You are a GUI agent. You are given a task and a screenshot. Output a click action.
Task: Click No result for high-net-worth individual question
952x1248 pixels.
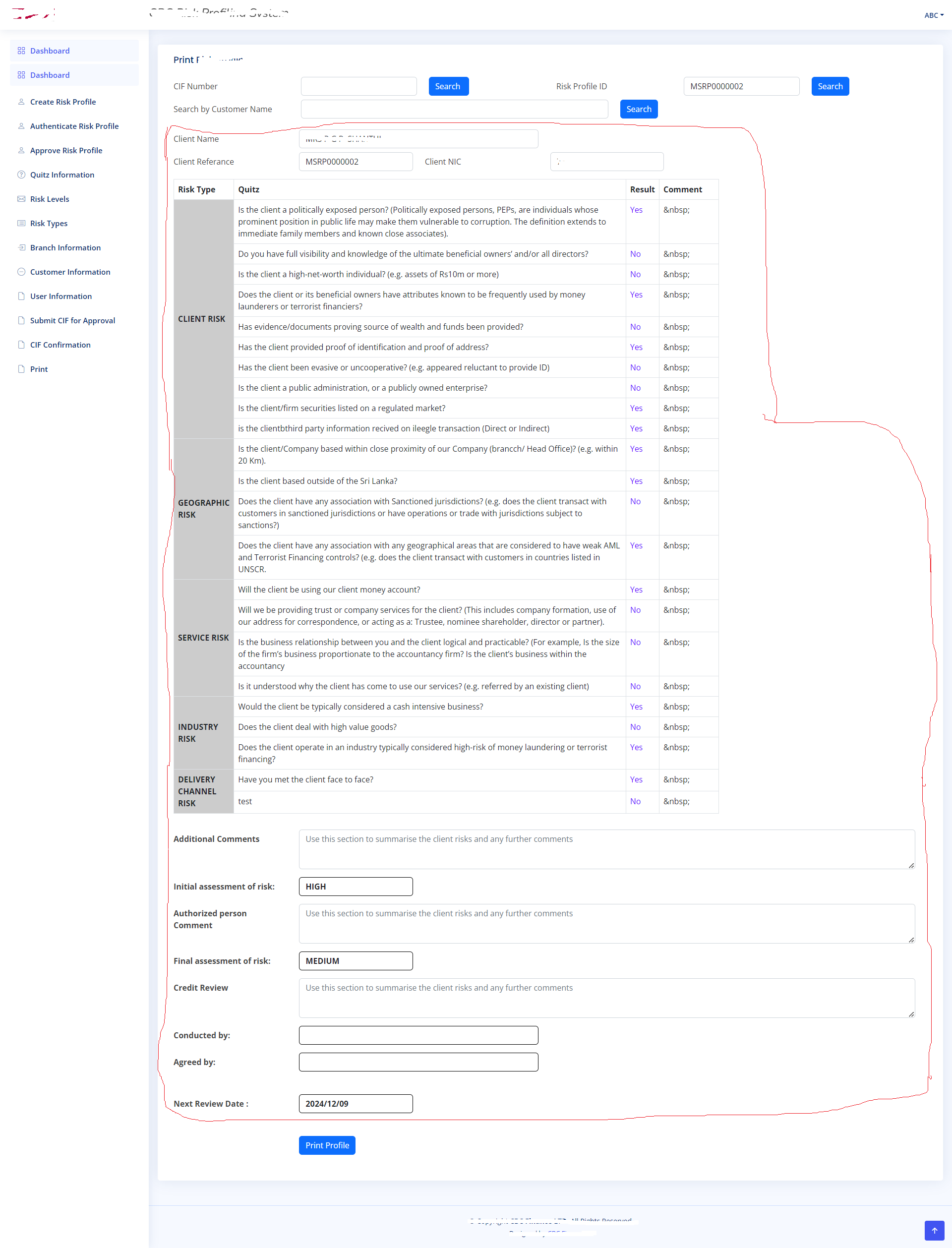click(635, 274)
